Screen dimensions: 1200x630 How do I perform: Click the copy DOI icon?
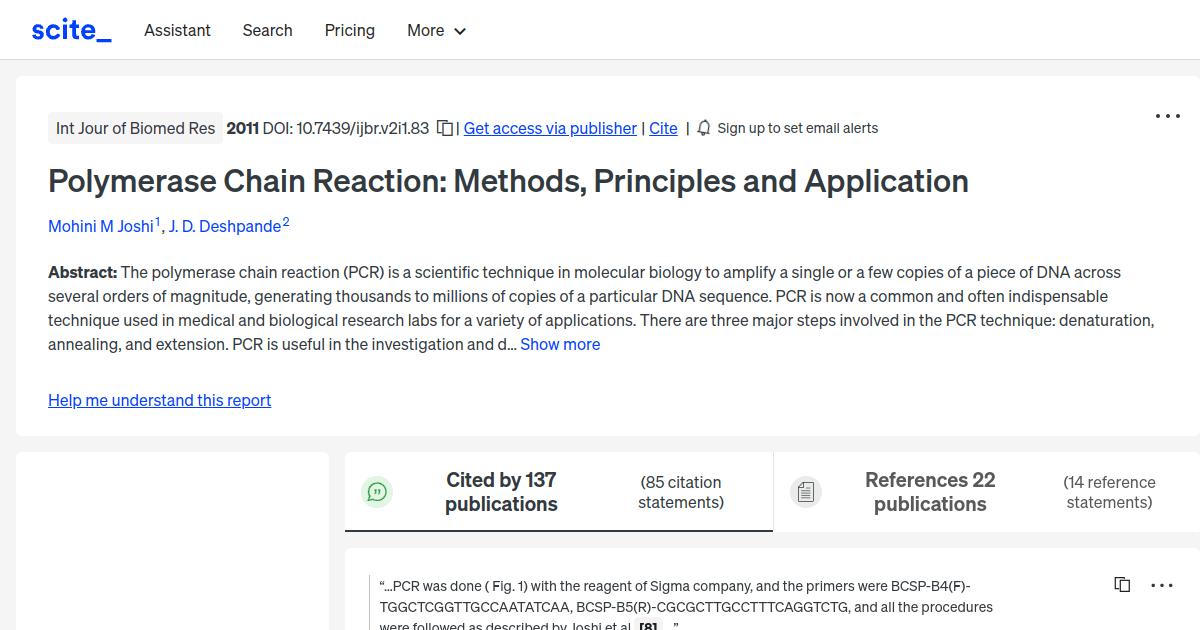pos(443,128)
